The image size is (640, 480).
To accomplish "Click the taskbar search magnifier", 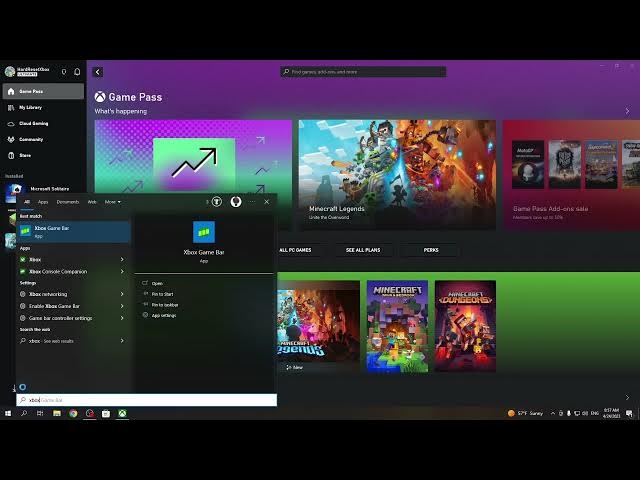I will (x=24, y=413).
